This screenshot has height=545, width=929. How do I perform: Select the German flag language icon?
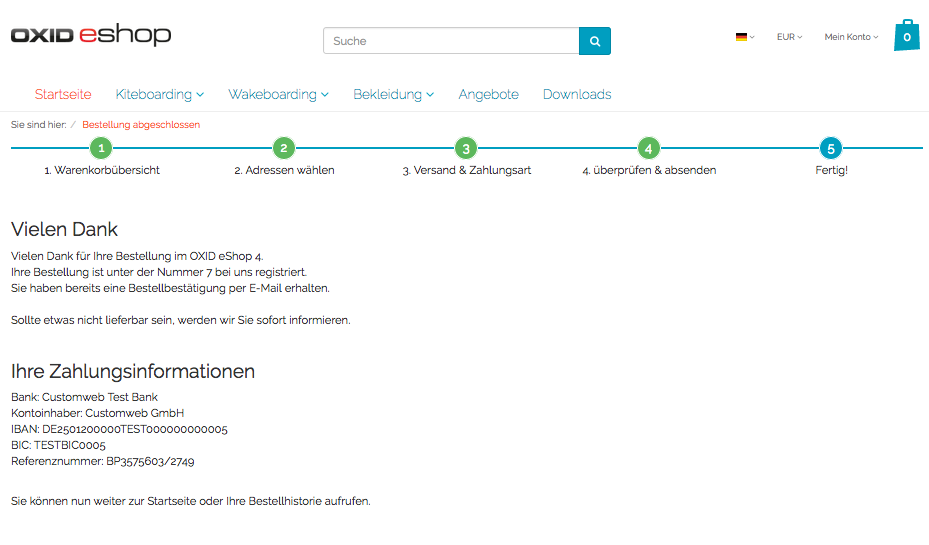tap(744, 37)
